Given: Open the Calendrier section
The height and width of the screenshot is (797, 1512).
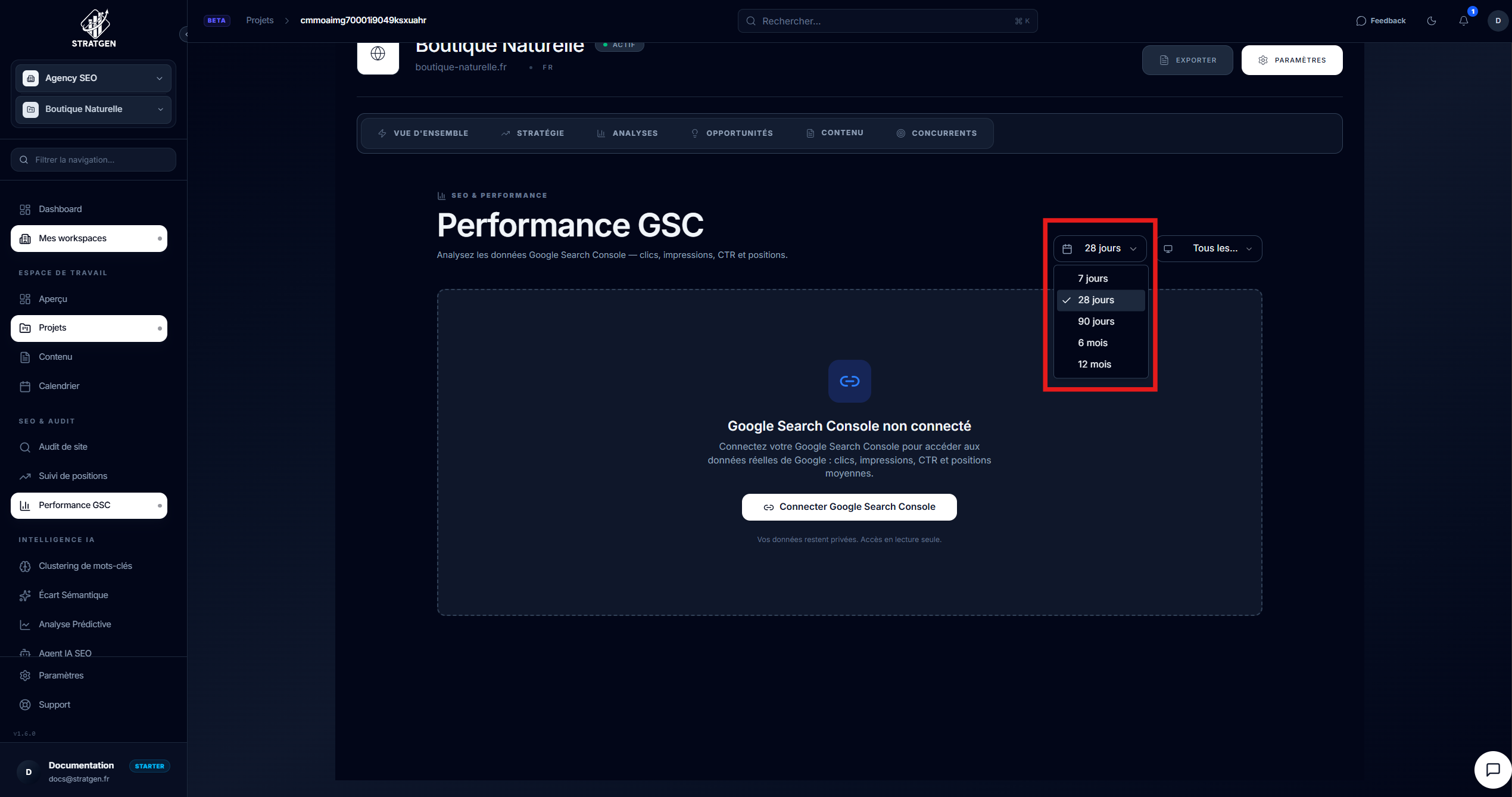Looking at the screenshot, I should coord(59,386).
